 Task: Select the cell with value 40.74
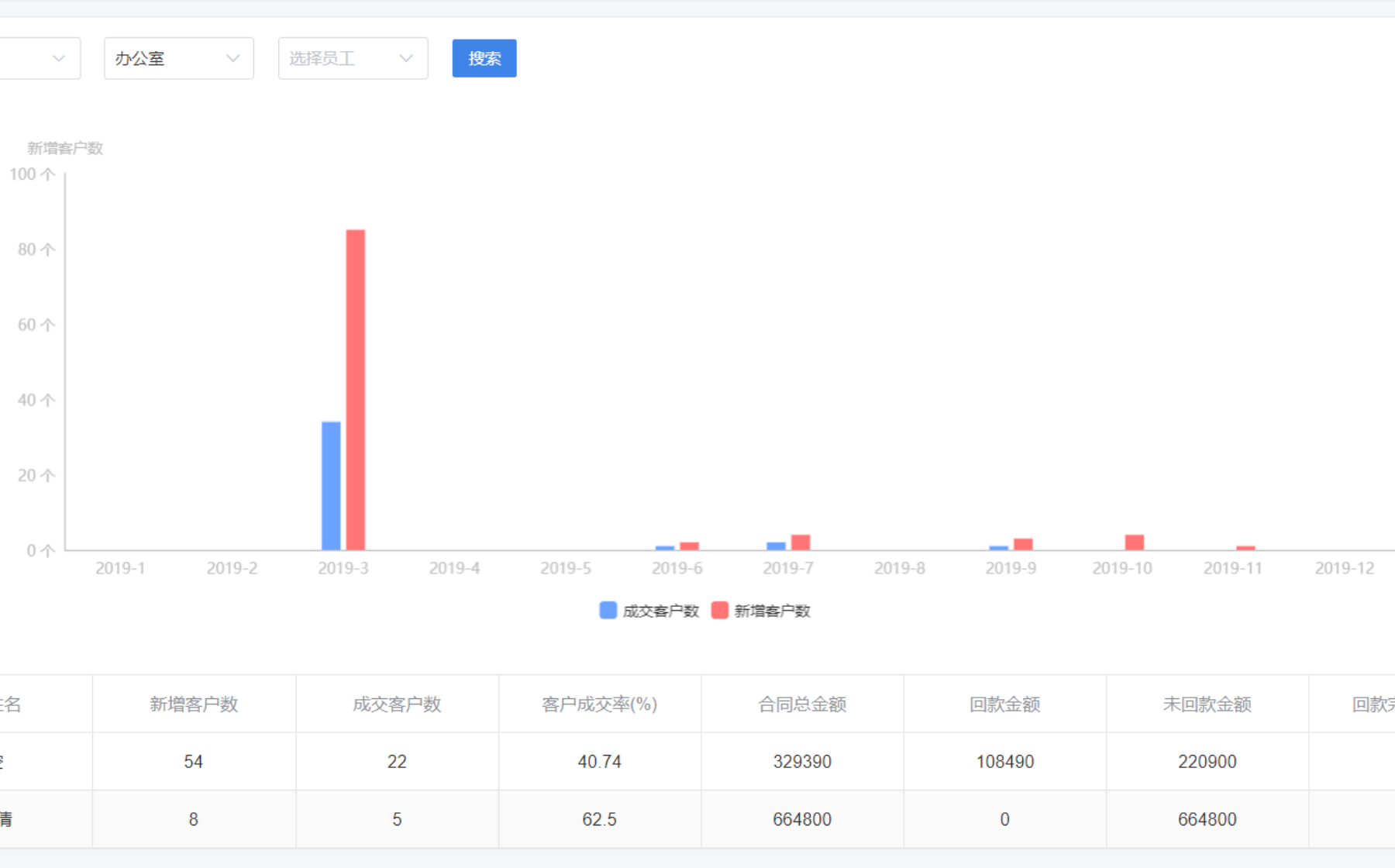(600, 762)
